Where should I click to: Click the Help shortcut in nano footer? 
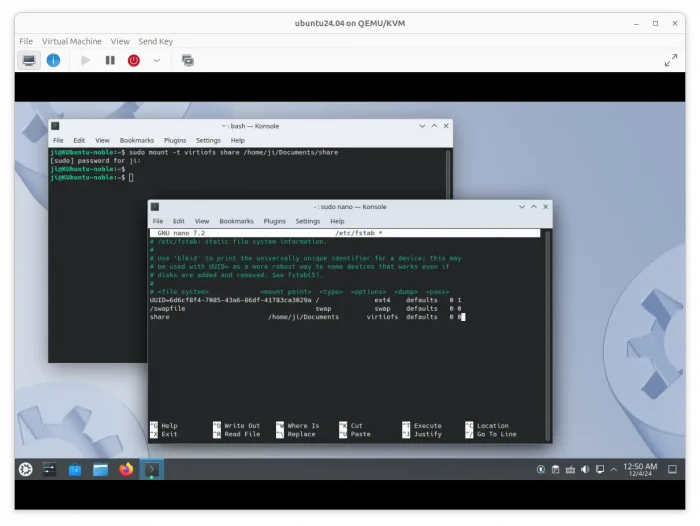(x=164, y=426)
